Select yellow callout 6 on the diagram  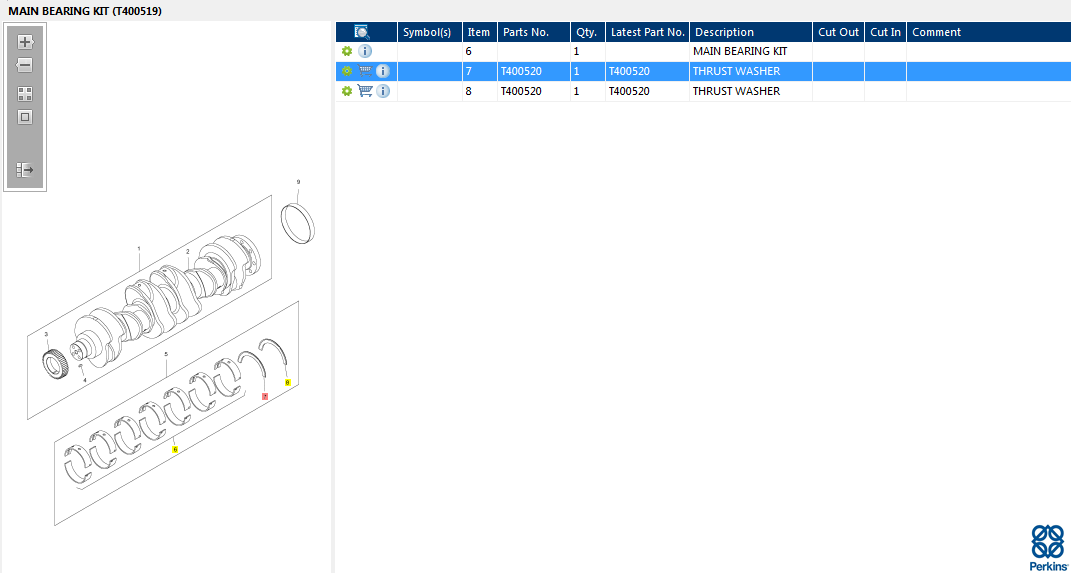pyautogui.click(x=175, y=449)
